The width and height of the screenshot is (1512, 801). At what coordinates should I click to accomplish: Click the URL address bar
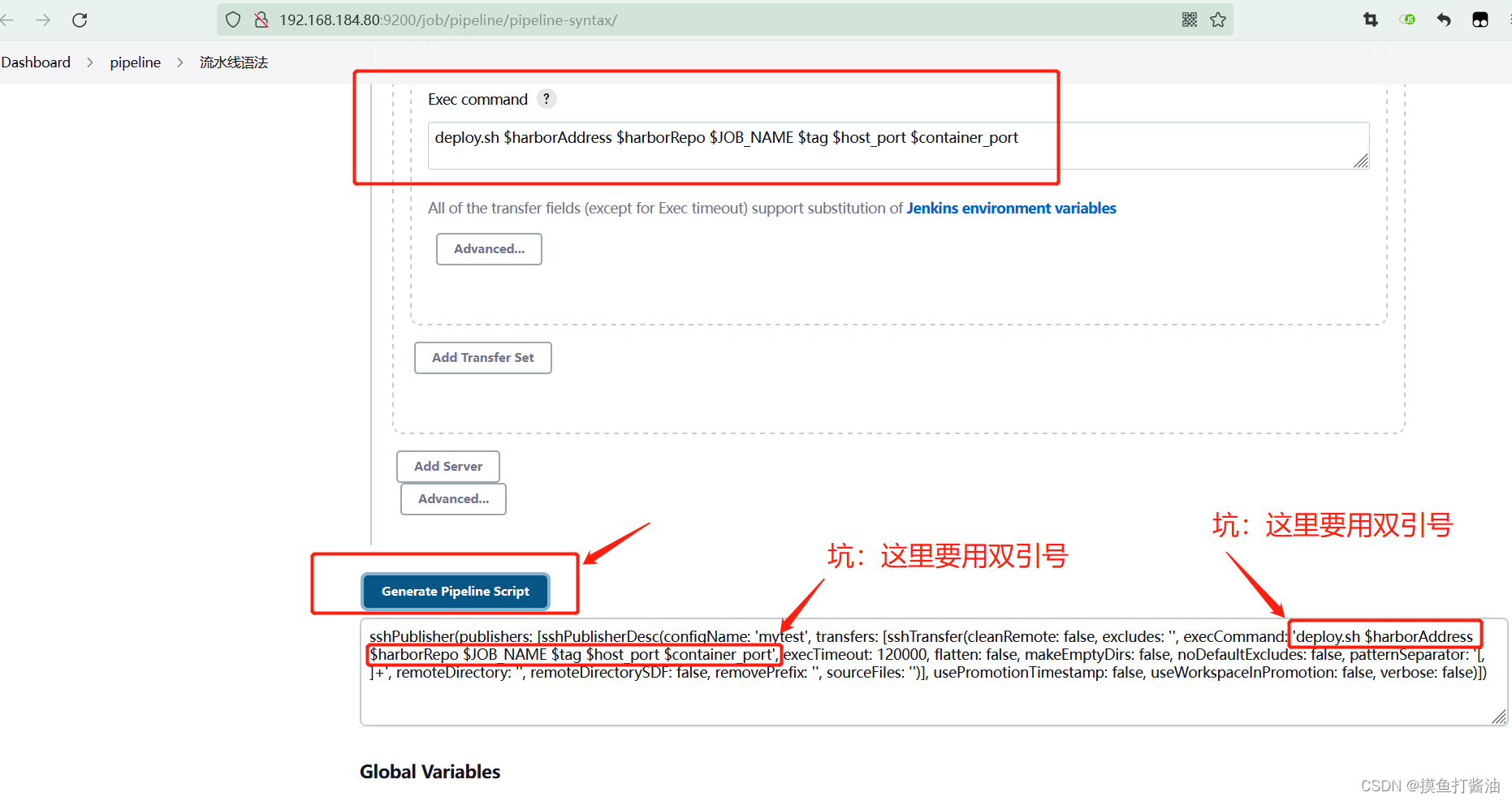tap(725, 20)
